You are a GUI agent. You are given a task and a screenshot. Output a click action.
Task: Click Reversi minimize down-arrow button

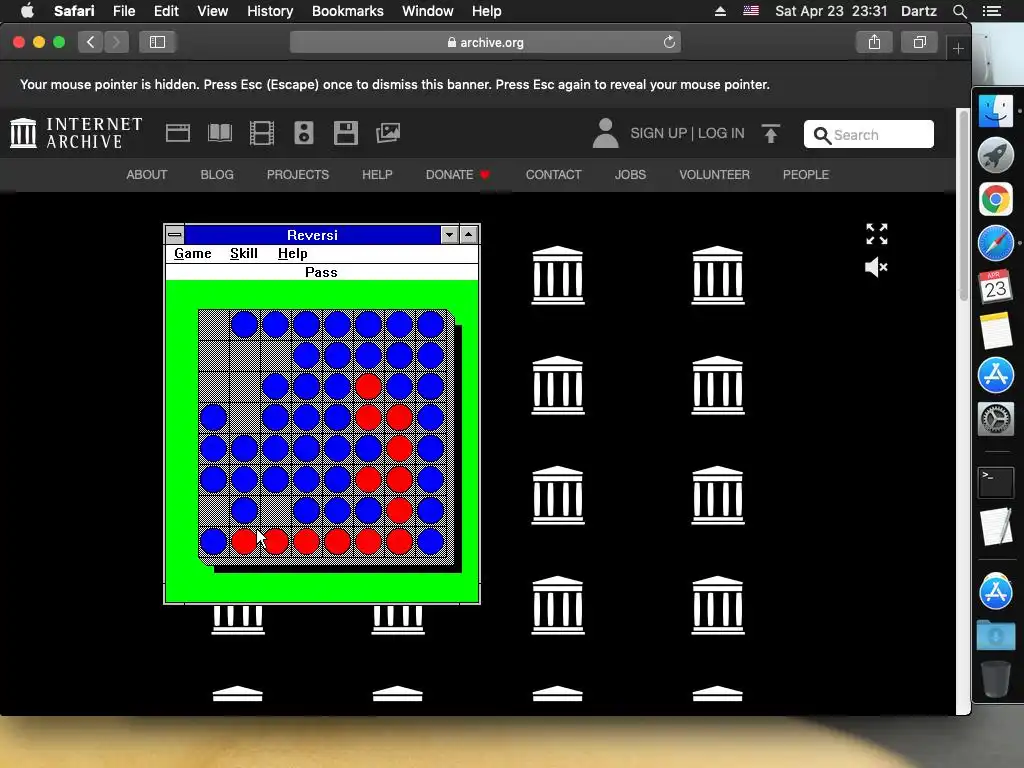449,234
